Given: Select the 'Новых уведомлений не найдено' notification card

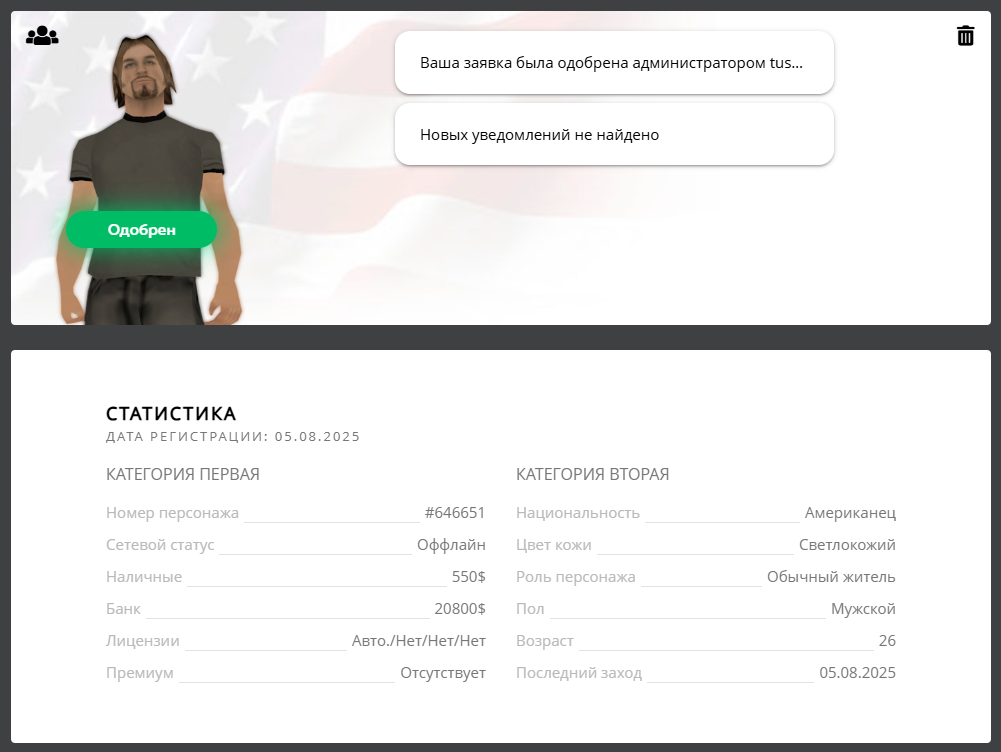Looking at the screenshot, I should [614, 135].
